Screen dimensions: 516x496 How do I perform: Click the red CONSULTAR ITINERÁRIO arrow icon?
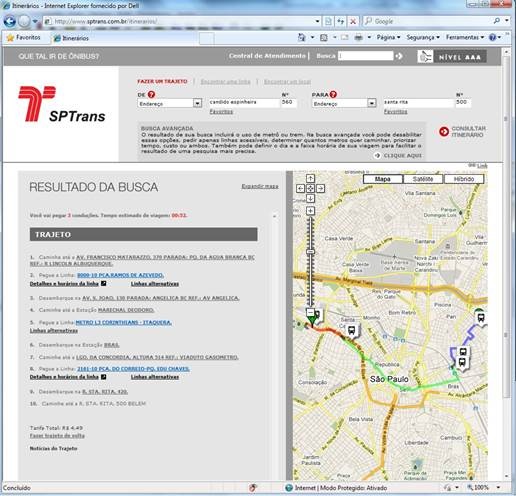point(444,132)
